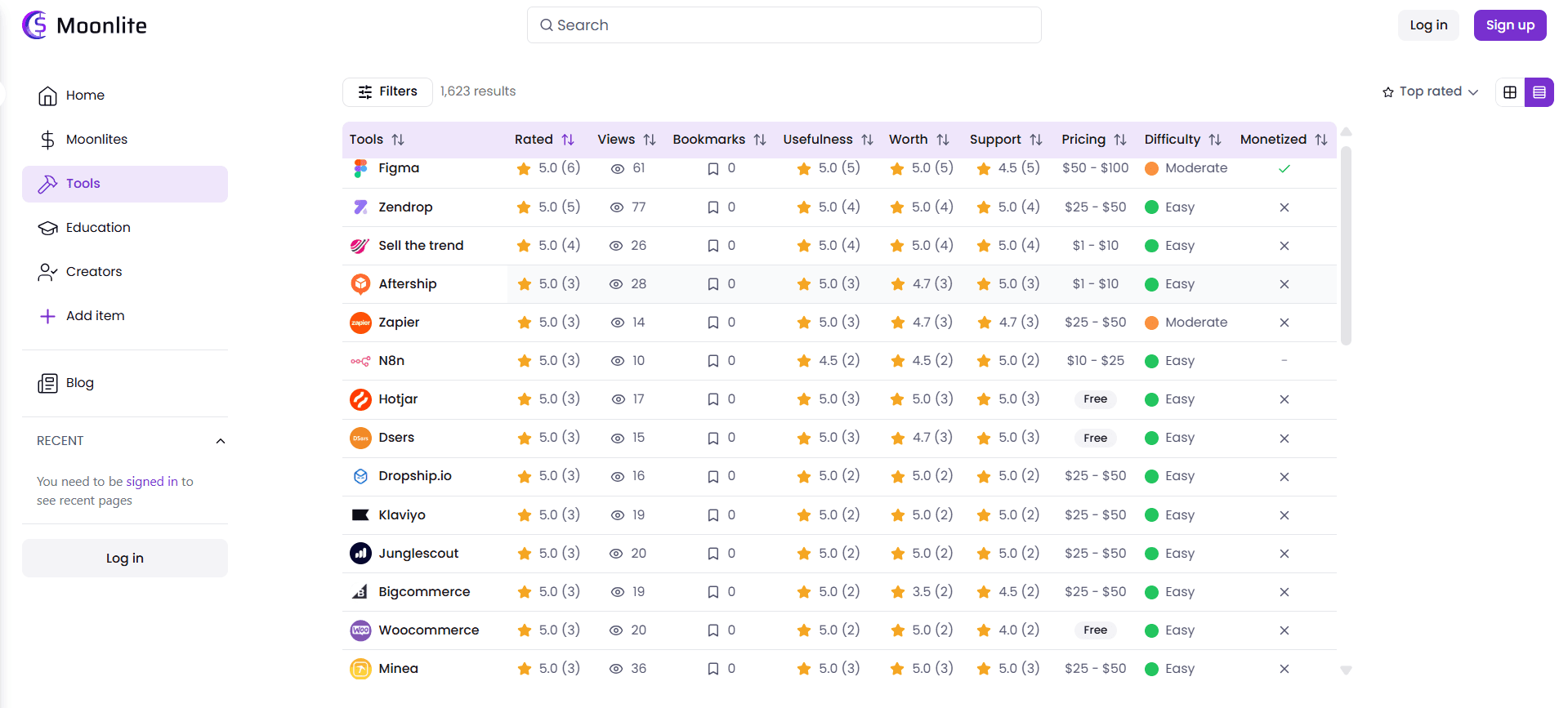Focus the Search input field
Image resolution: width=1568 pixels, height=708 pixels.
point(784,25)
